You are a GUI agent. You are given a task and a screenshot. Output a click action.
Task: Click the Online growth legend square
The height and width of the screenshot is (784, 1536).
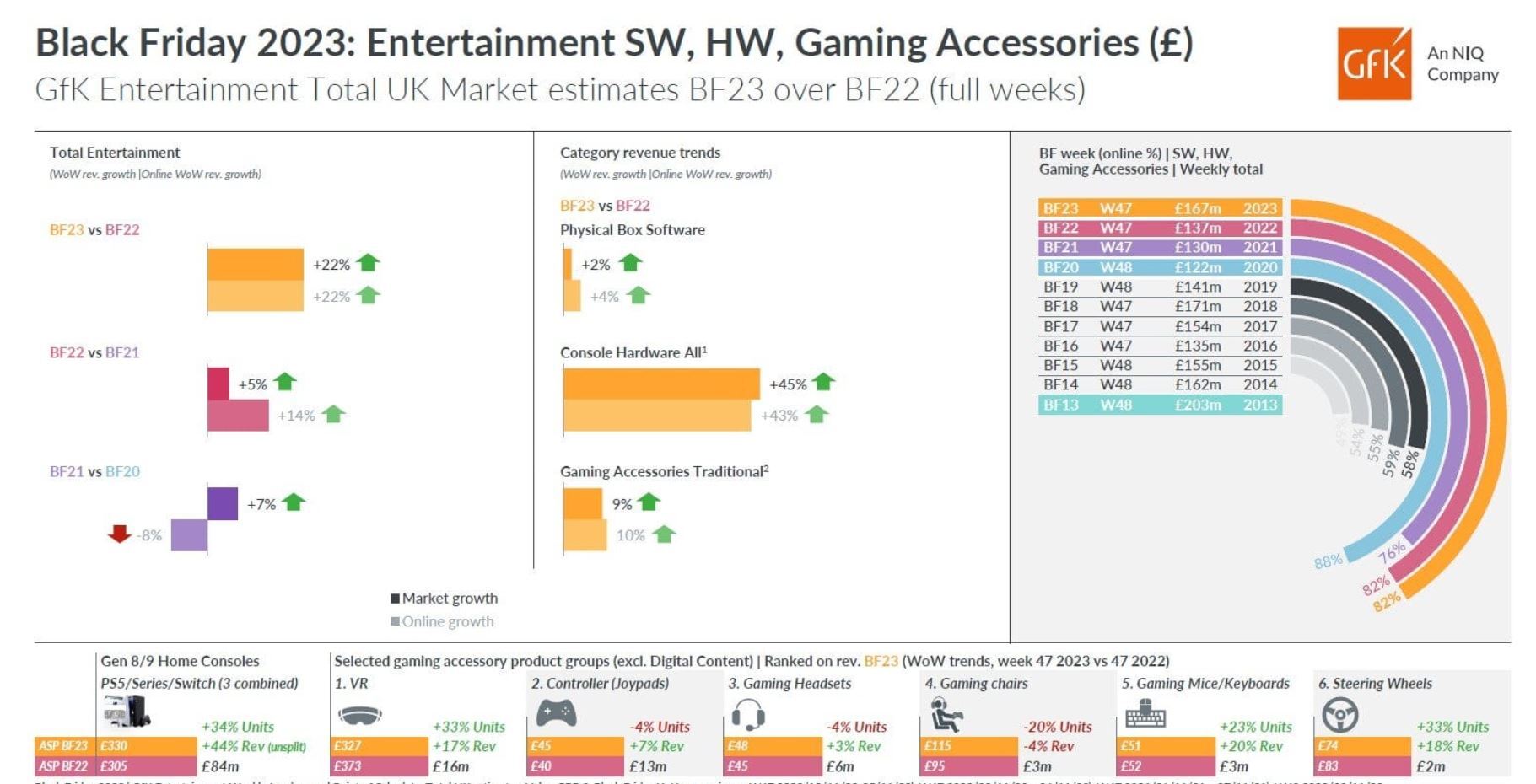(395, 621)
